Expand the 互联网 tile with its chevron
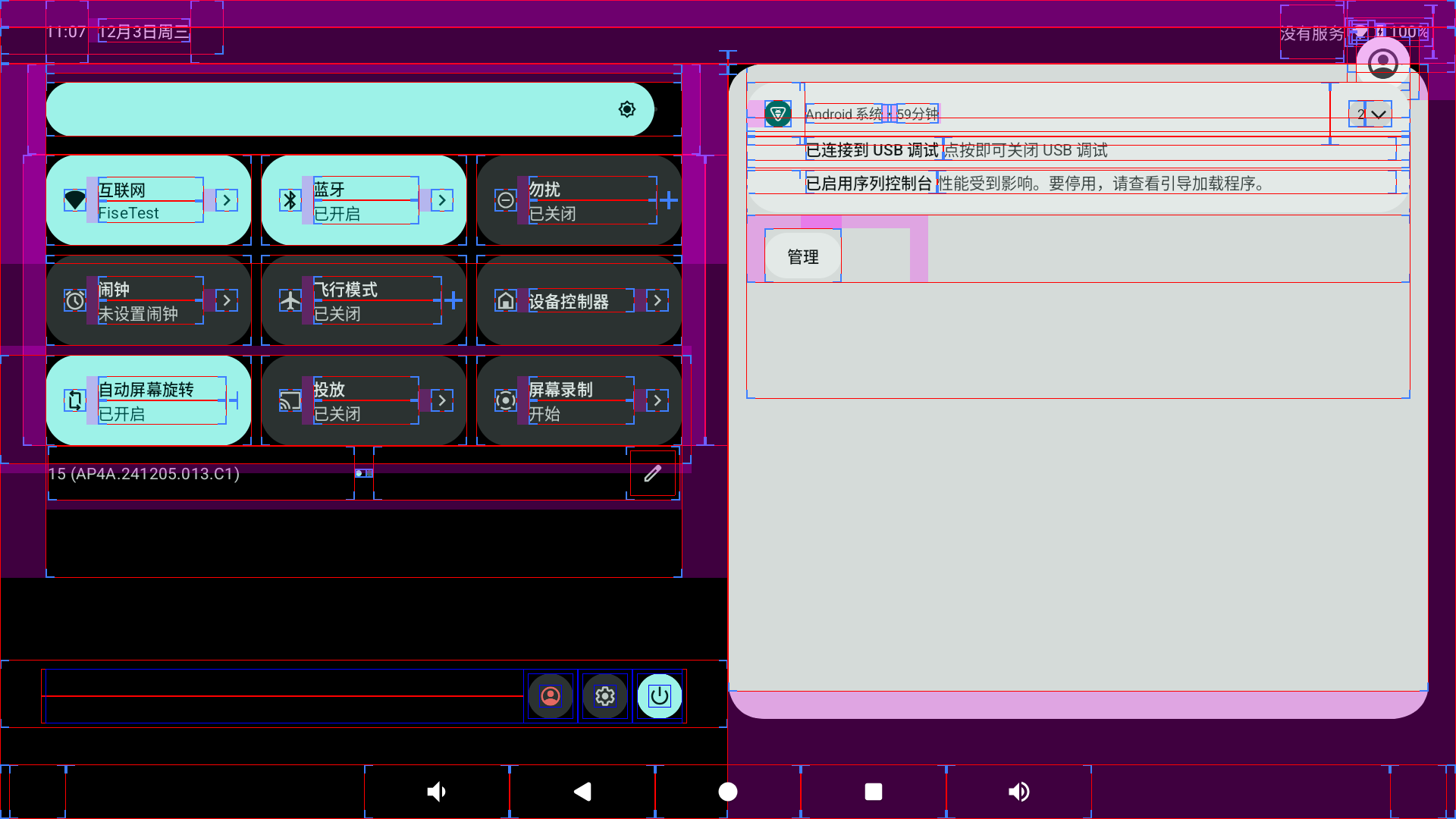Image resolution: width=1456 pixels, height=819 pixels. (x=225, y=200)
